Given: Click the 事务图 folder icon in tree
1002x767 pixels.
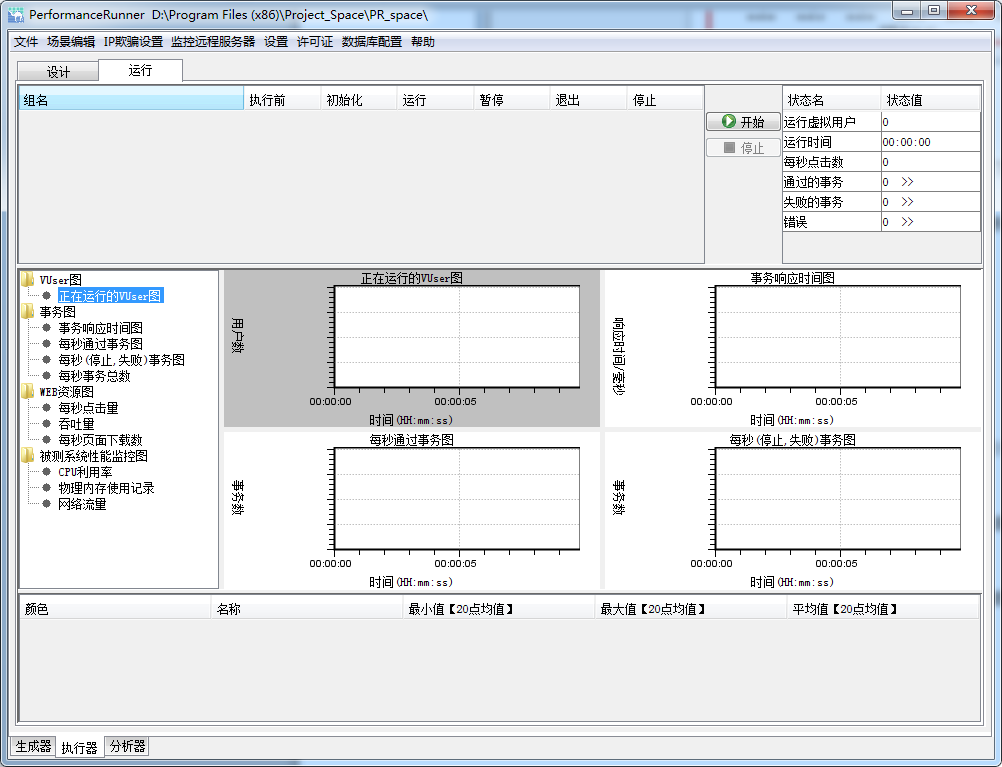Looking at the screenshot, I should pyautogui.click(x=28, y=312).
